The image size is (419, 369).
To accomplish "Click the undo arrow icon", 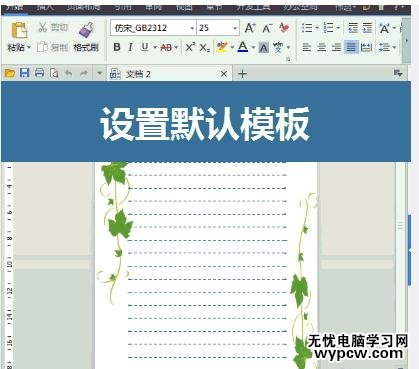I will [69, 73].
